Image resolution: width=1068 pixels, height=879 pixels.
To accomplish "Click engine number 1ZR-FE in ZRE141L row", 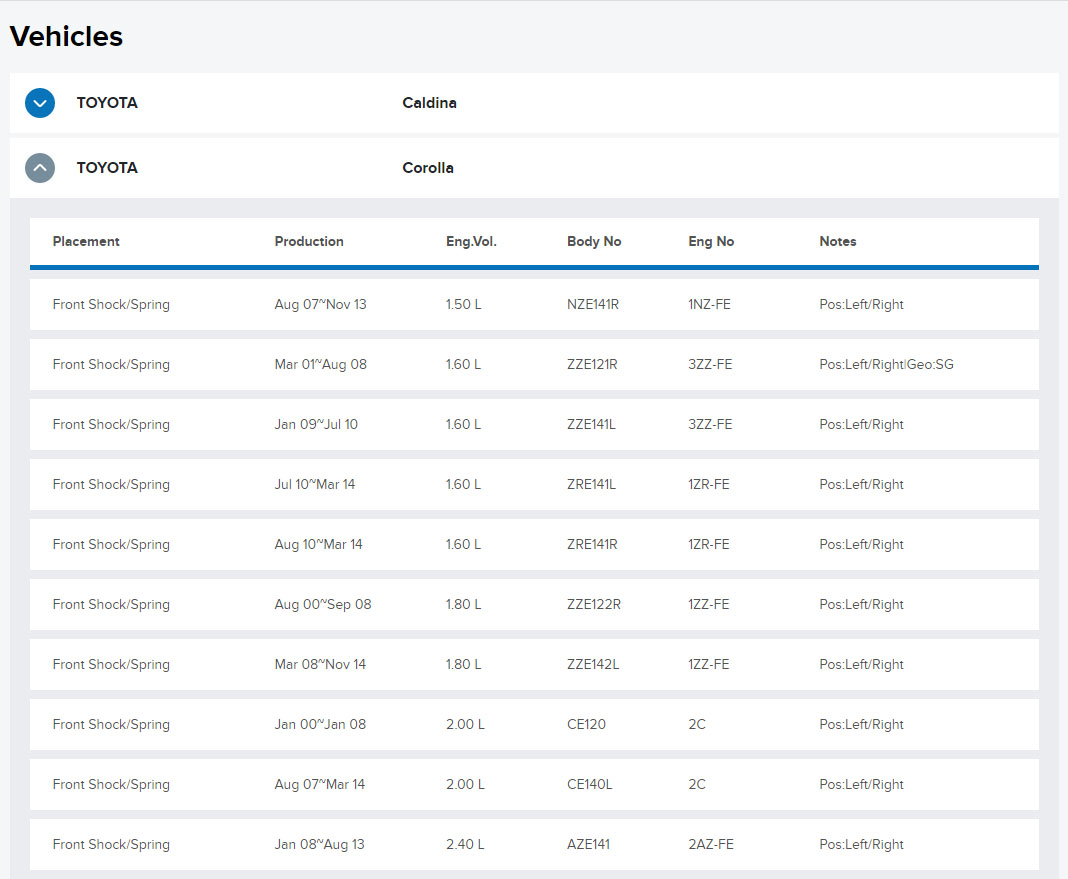I will click(708, 484).
